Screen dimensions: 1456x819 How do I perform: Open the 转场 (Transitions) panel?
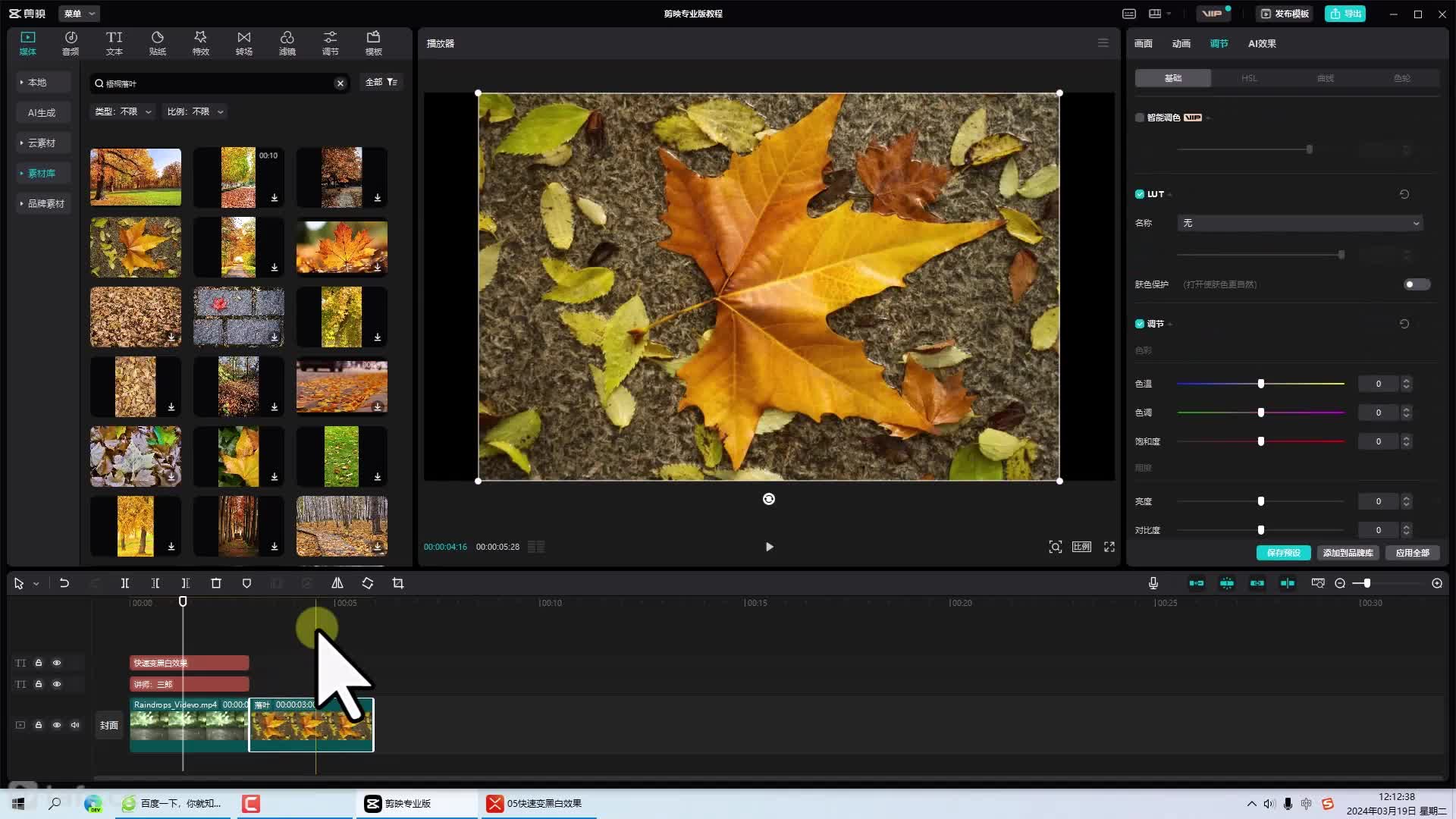[243, 43]
